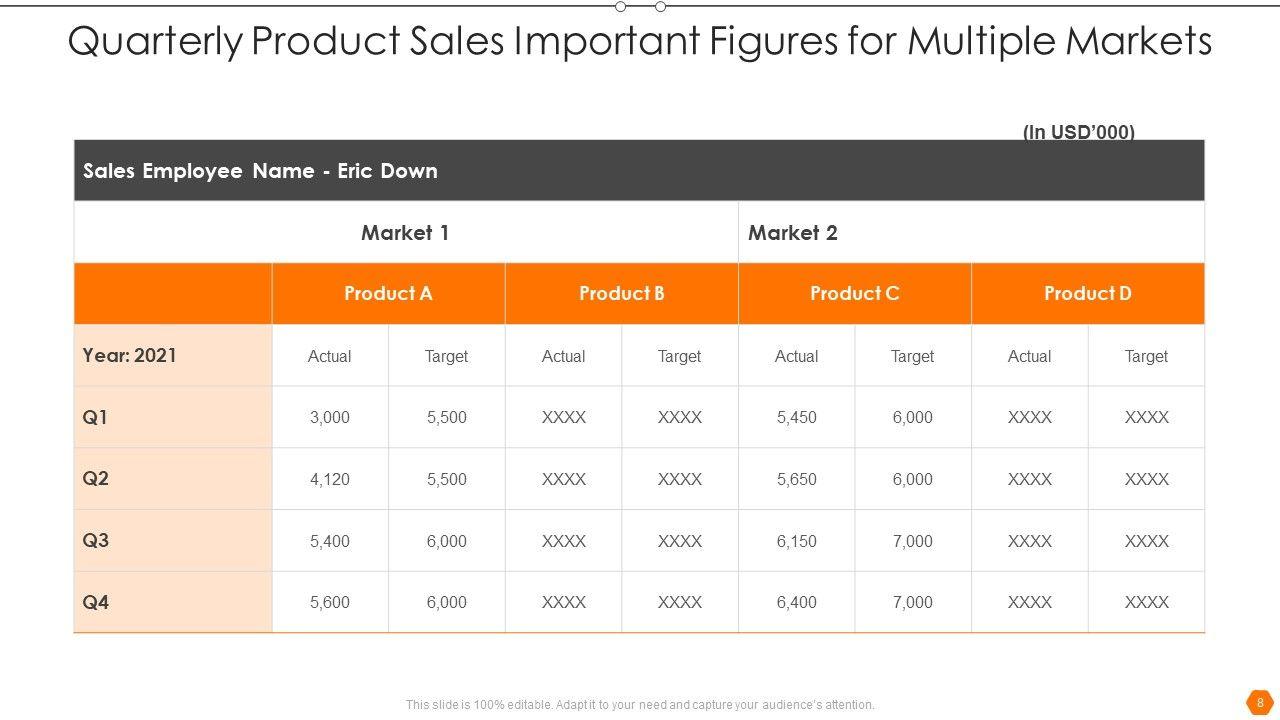Click the 4,120 Q2 actual value cell
This screenshot has height=720, width=1280.
(x=330, y=480)
